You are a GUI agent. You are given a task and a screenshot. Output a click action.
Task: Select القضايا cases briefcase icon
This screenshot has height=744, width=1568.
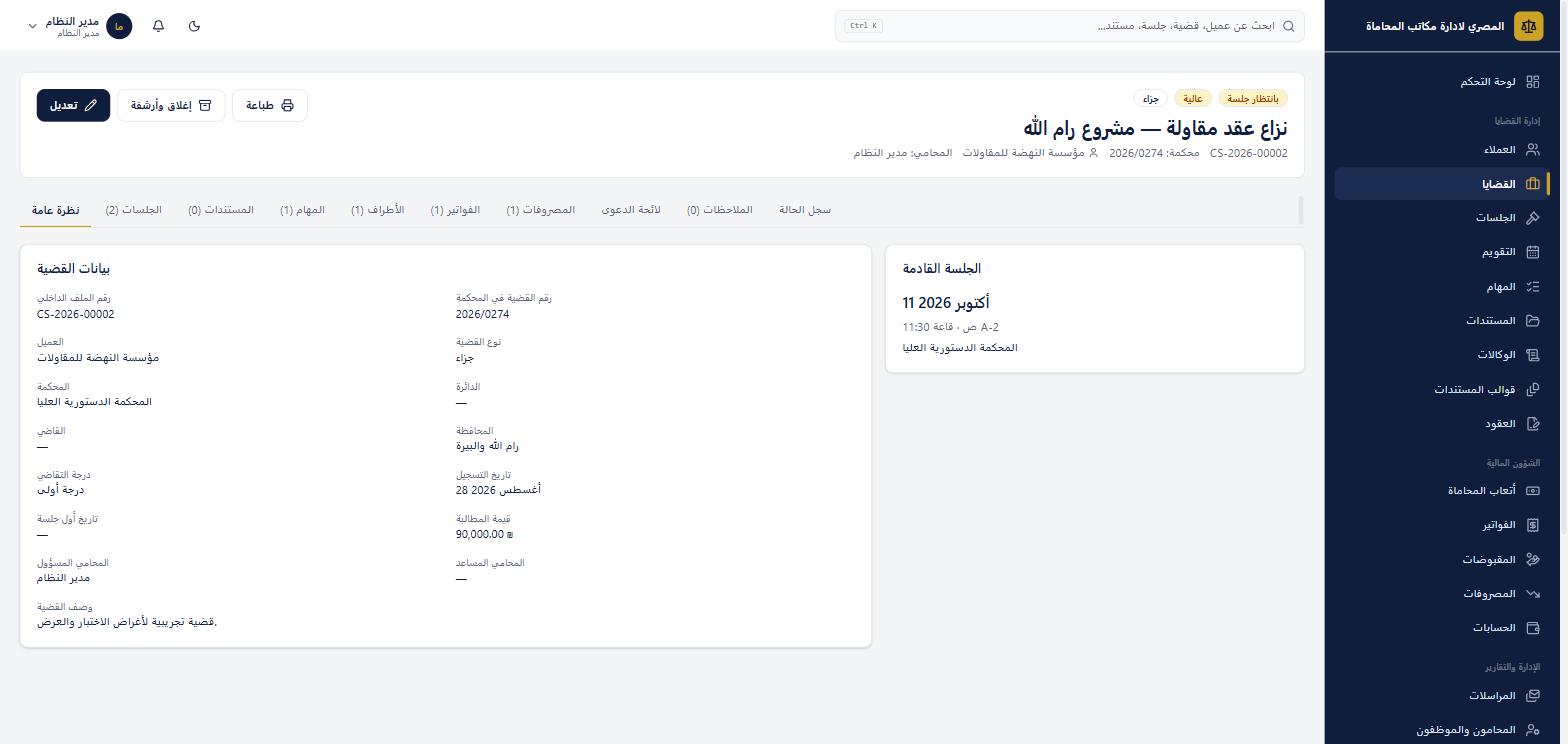[1533, 184]
